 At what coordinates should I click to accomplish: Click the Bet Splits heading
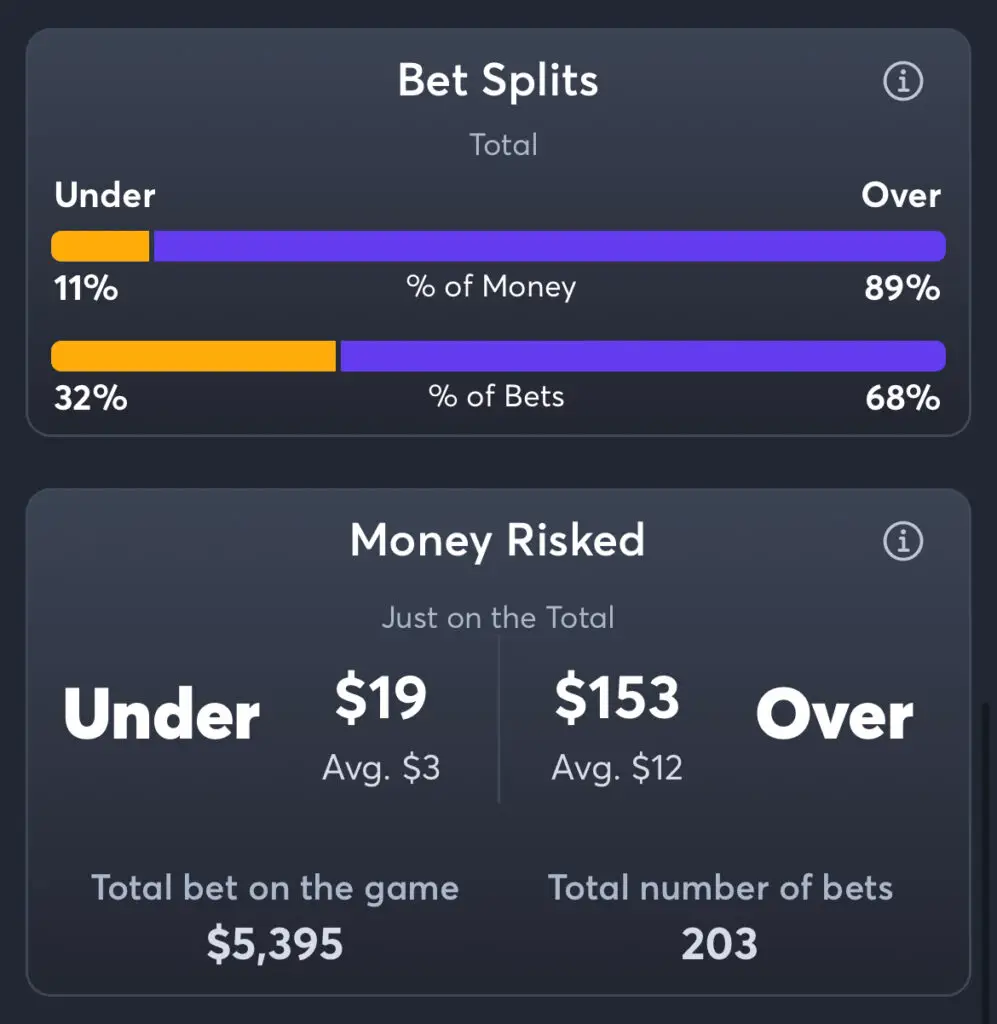pyautogui.click(x=498, y=80)
